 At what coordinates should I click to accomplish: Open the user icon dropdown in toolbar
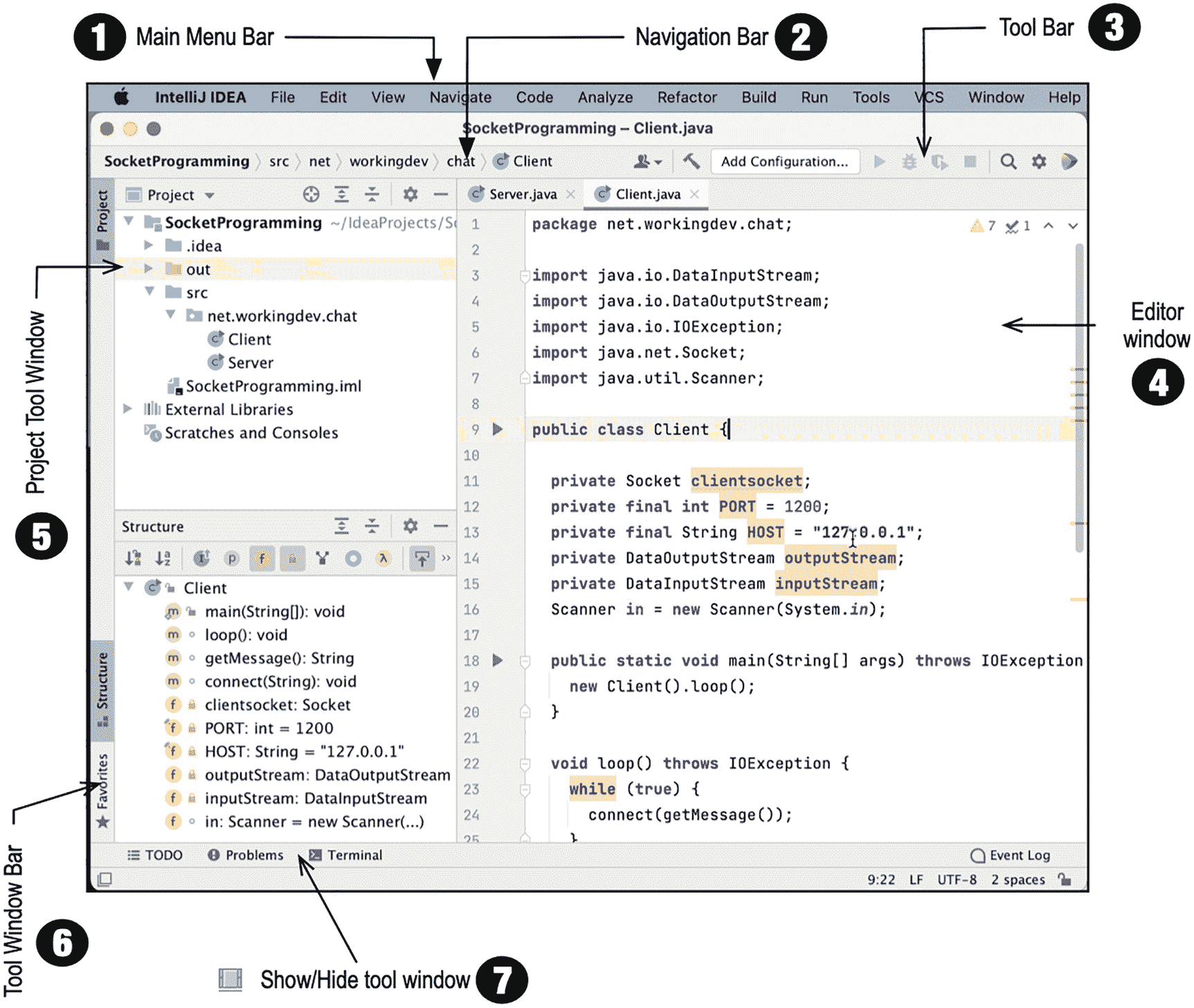click(649, 161)
